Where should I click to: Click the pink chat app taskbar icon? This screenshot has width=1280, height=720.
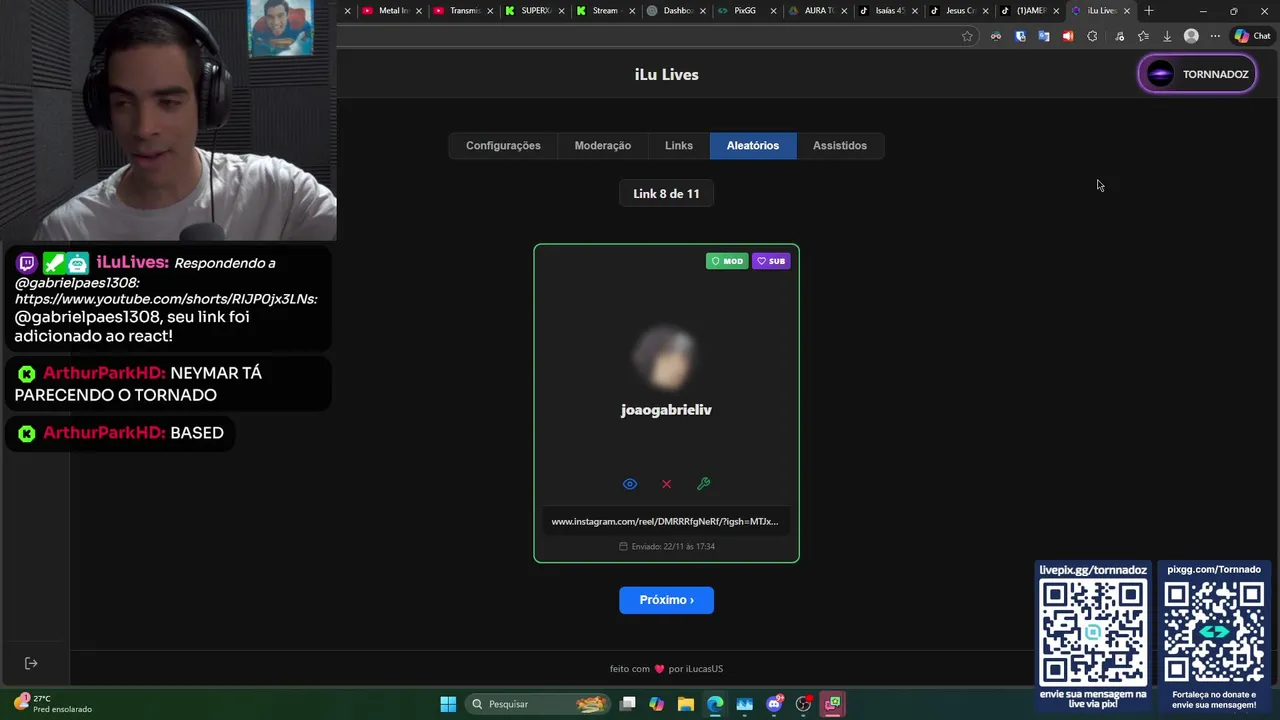pos(832,704)
